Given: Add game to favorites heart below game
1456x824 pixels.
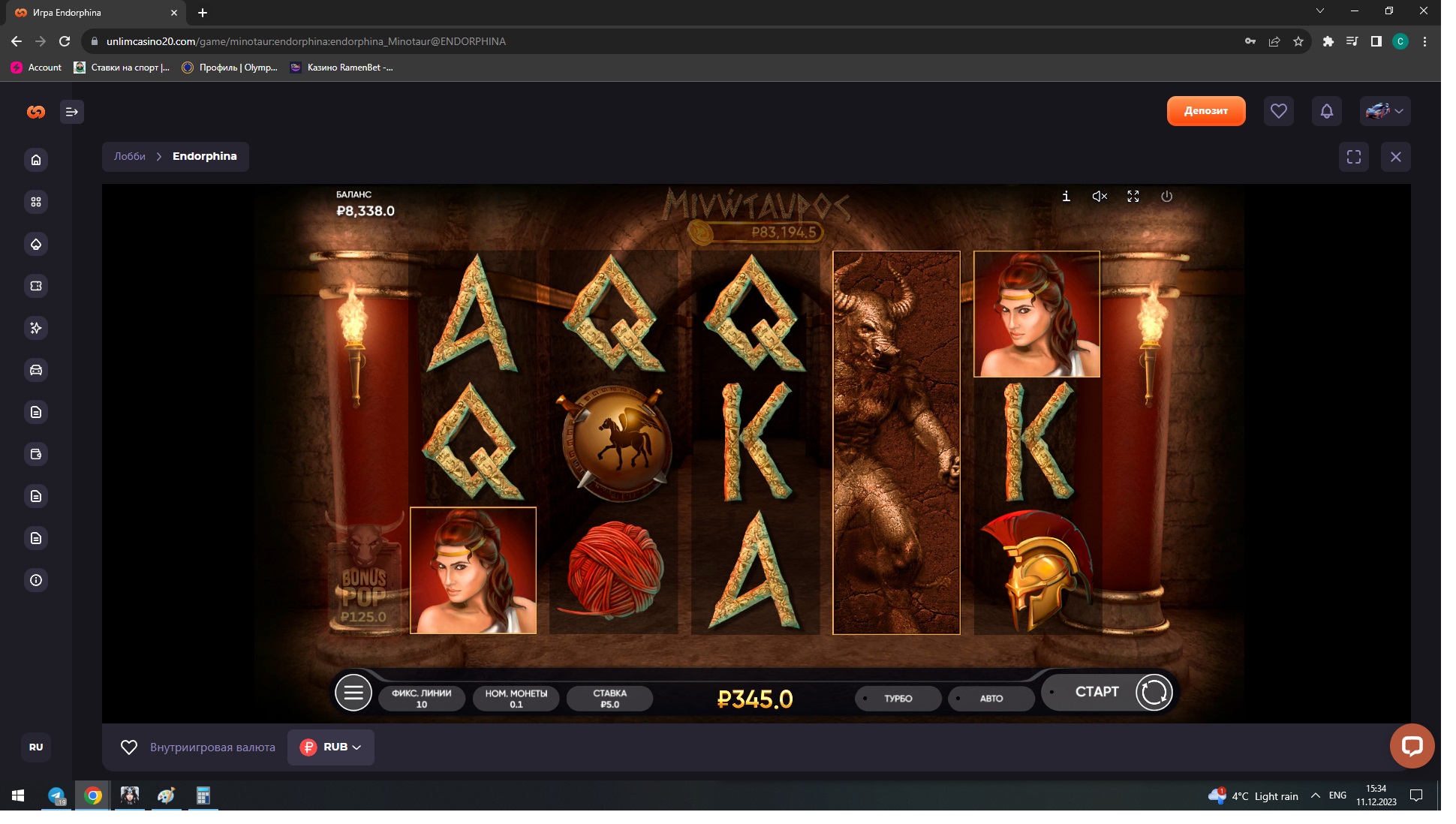Looking at the screenshot, I should (x=129, y=747).
